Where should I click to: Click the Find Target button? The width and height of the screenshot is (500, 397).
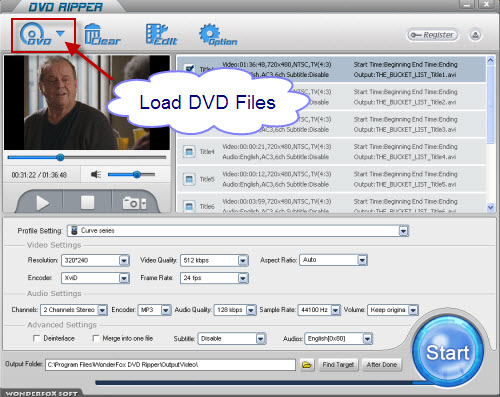click(338, 365)
